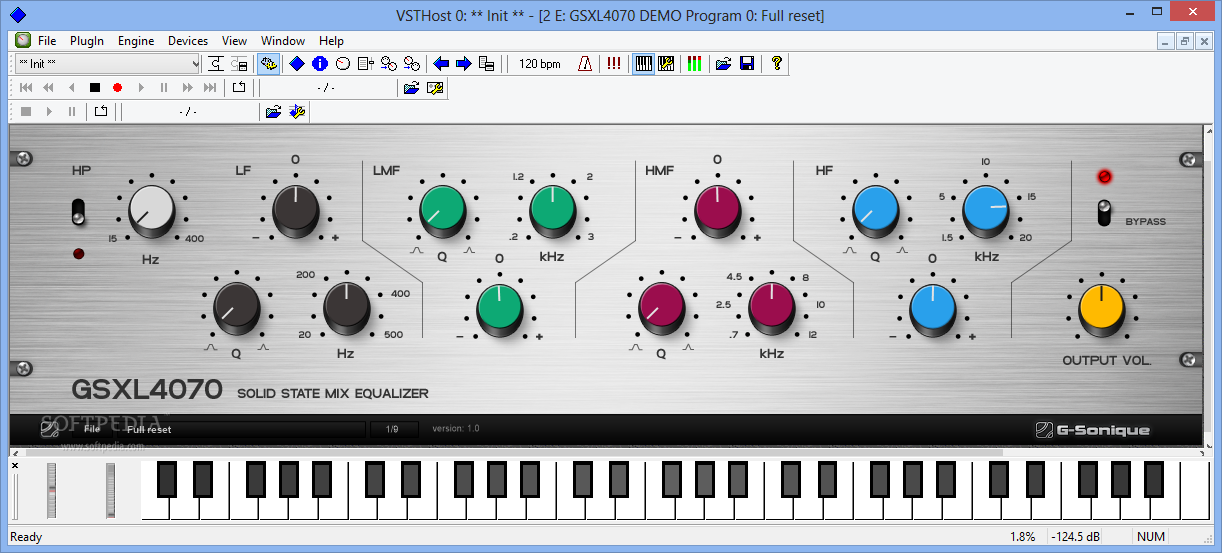This screenshot has height=553, width=1222.
Task: Click pause button in recorder toolbar row
Action: tap(164, 88)
